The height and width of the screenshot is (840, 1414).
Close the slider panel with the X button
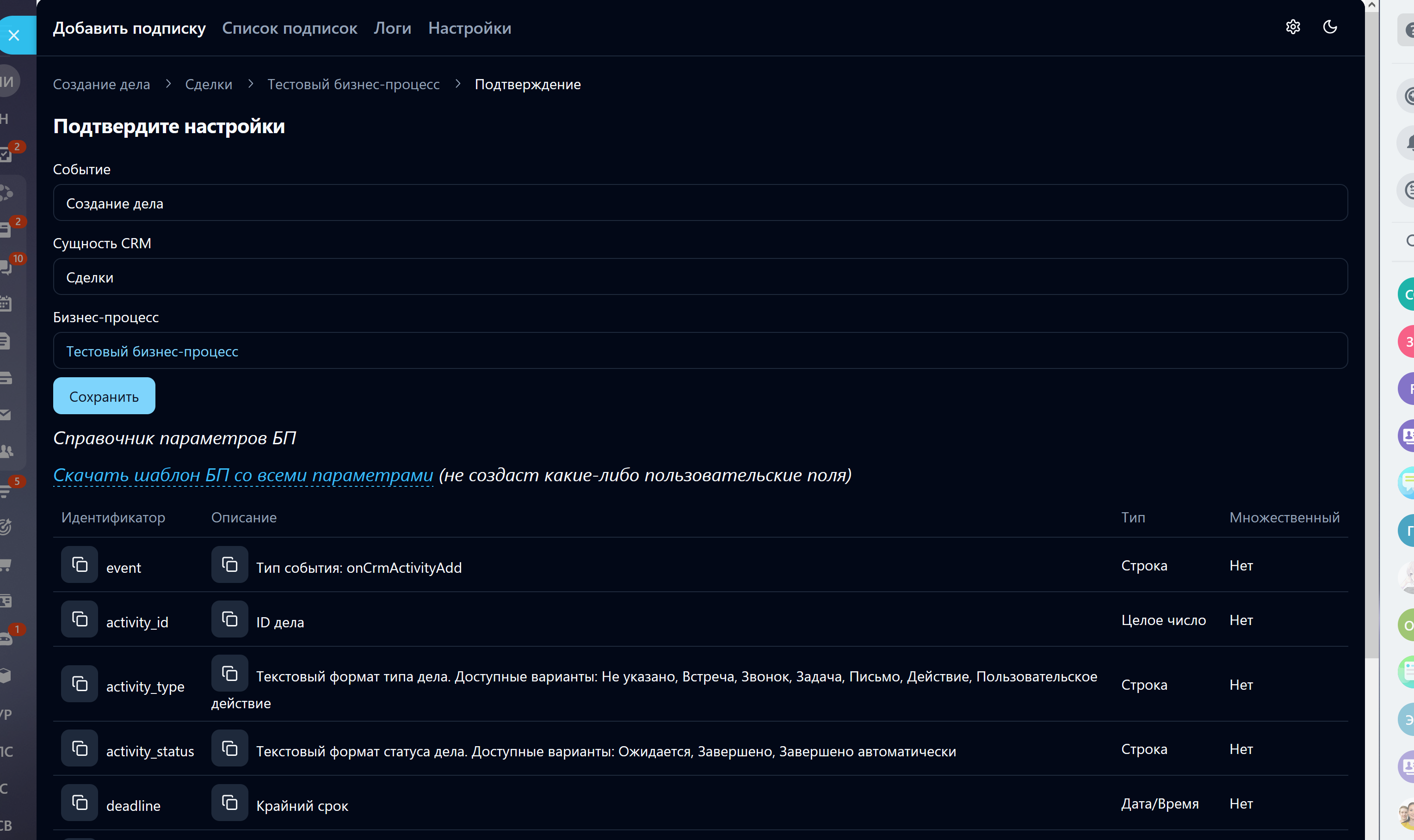pyautogui.click(x=14, y=35)
